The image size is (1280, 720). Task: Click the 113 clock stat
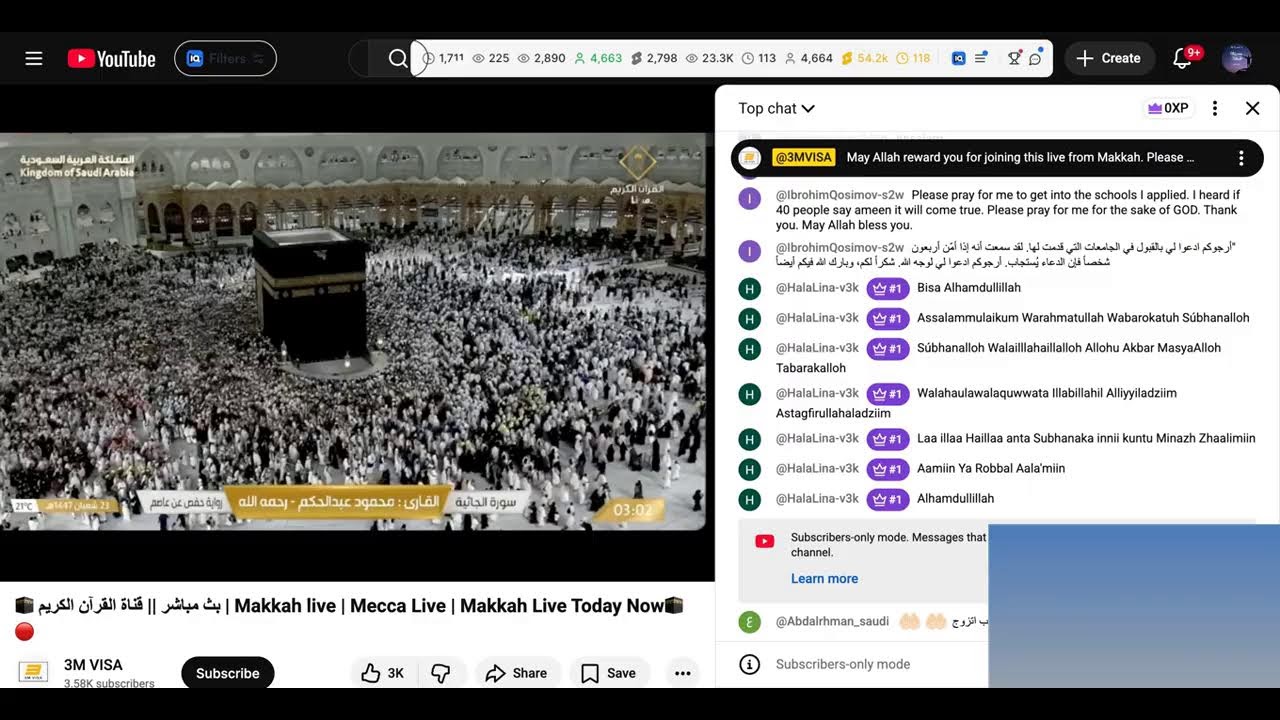tap(759, 59)
